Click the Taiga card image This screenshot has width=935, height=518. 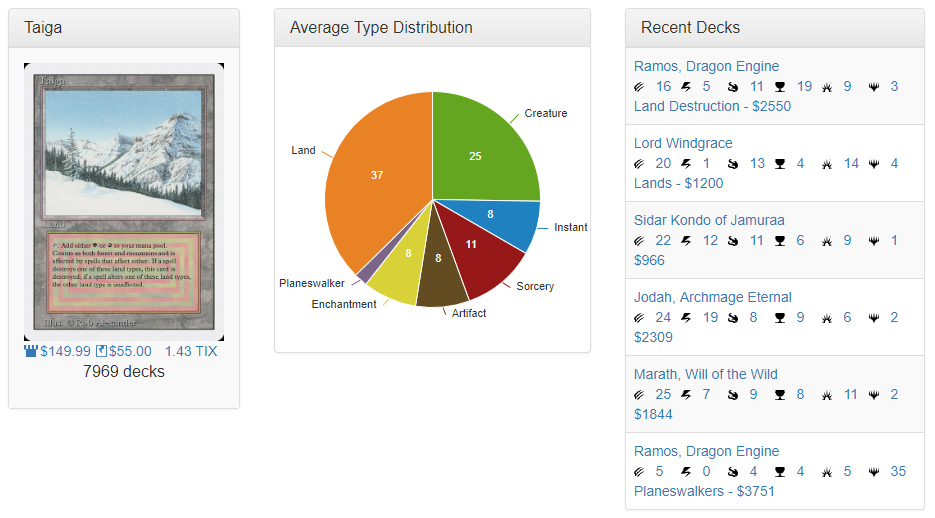[124, 202]
